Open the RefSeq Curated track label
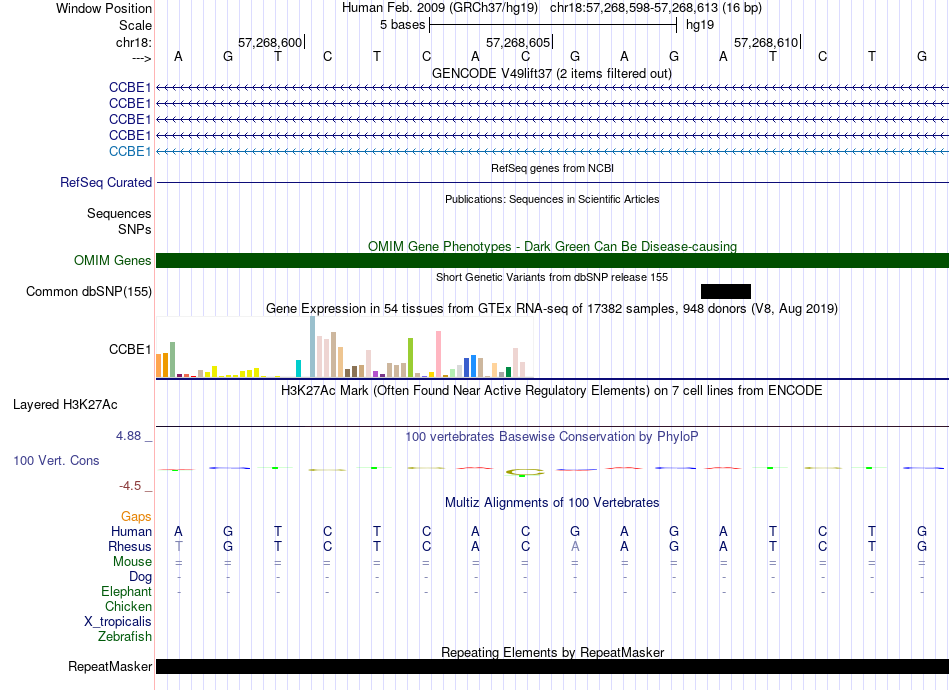950x690 pixels. (x=106, y=182)
